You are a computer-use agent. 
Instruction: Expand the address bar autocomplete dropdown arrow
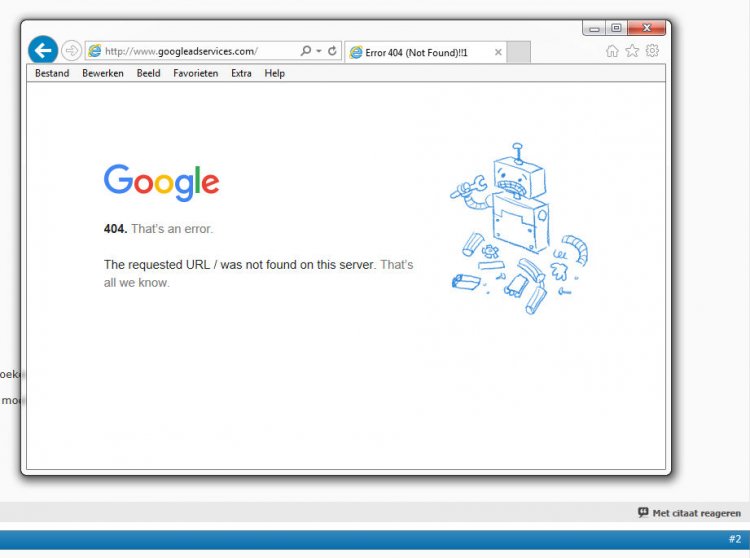coord(319,51)
